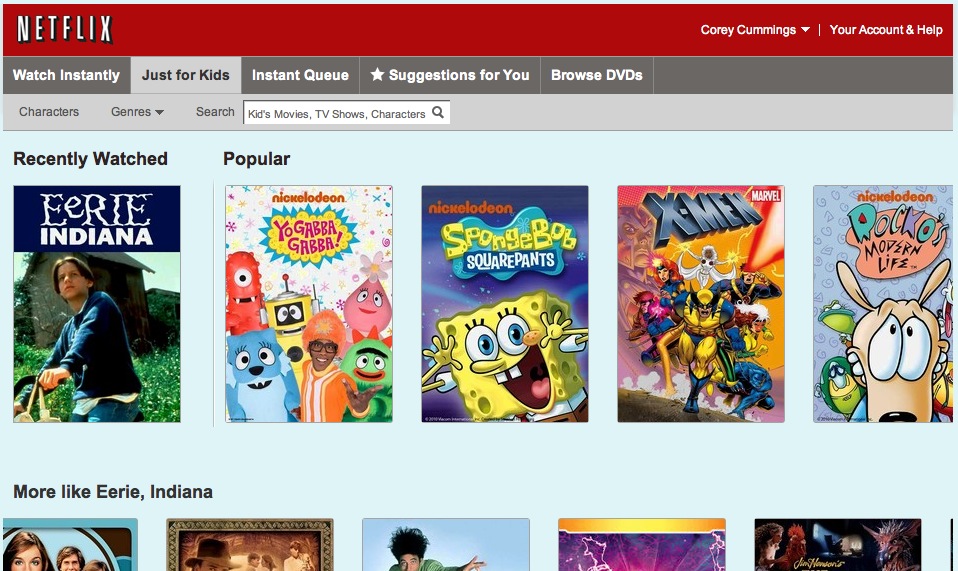Open Corey Cummings profile dropdown

[x=755, y=29]
